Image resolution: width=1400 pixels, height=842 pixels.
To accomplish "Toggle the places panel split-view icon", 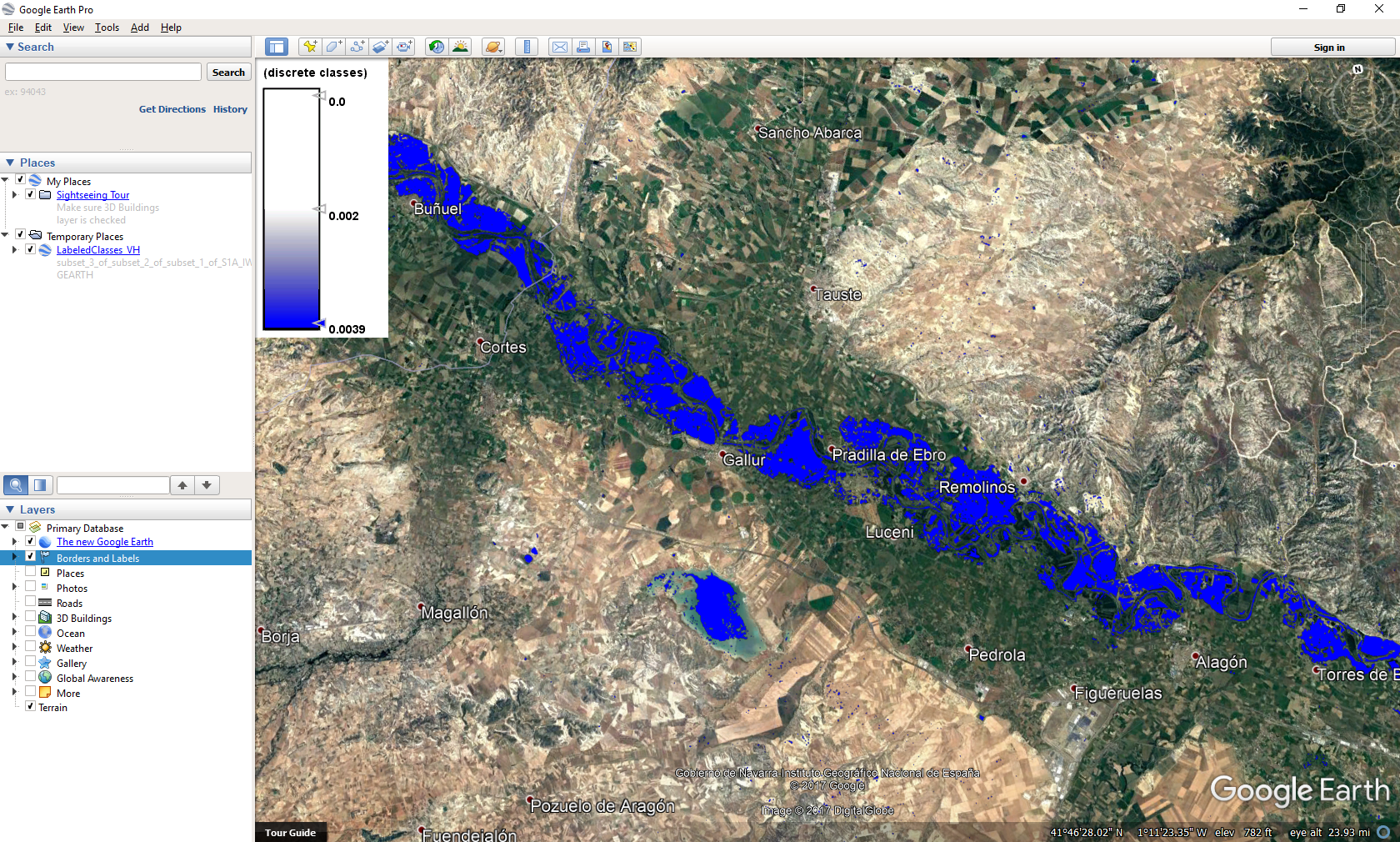I will [40, 485].
